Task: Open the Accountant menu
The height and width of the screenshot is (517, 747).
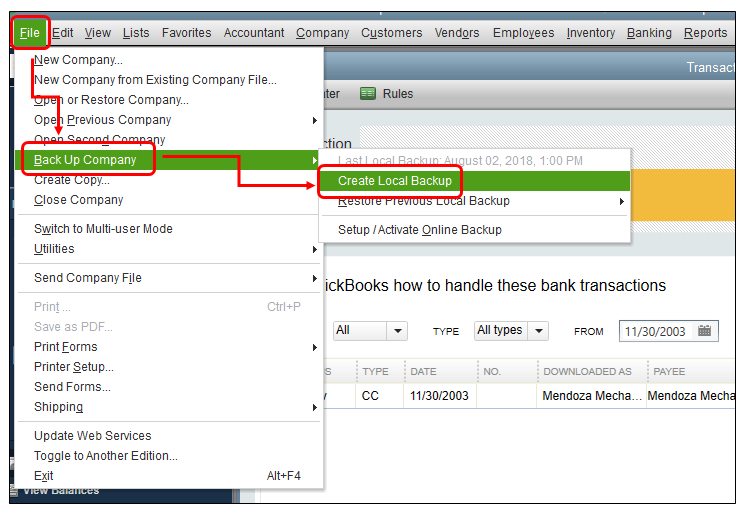Action: 254,33
